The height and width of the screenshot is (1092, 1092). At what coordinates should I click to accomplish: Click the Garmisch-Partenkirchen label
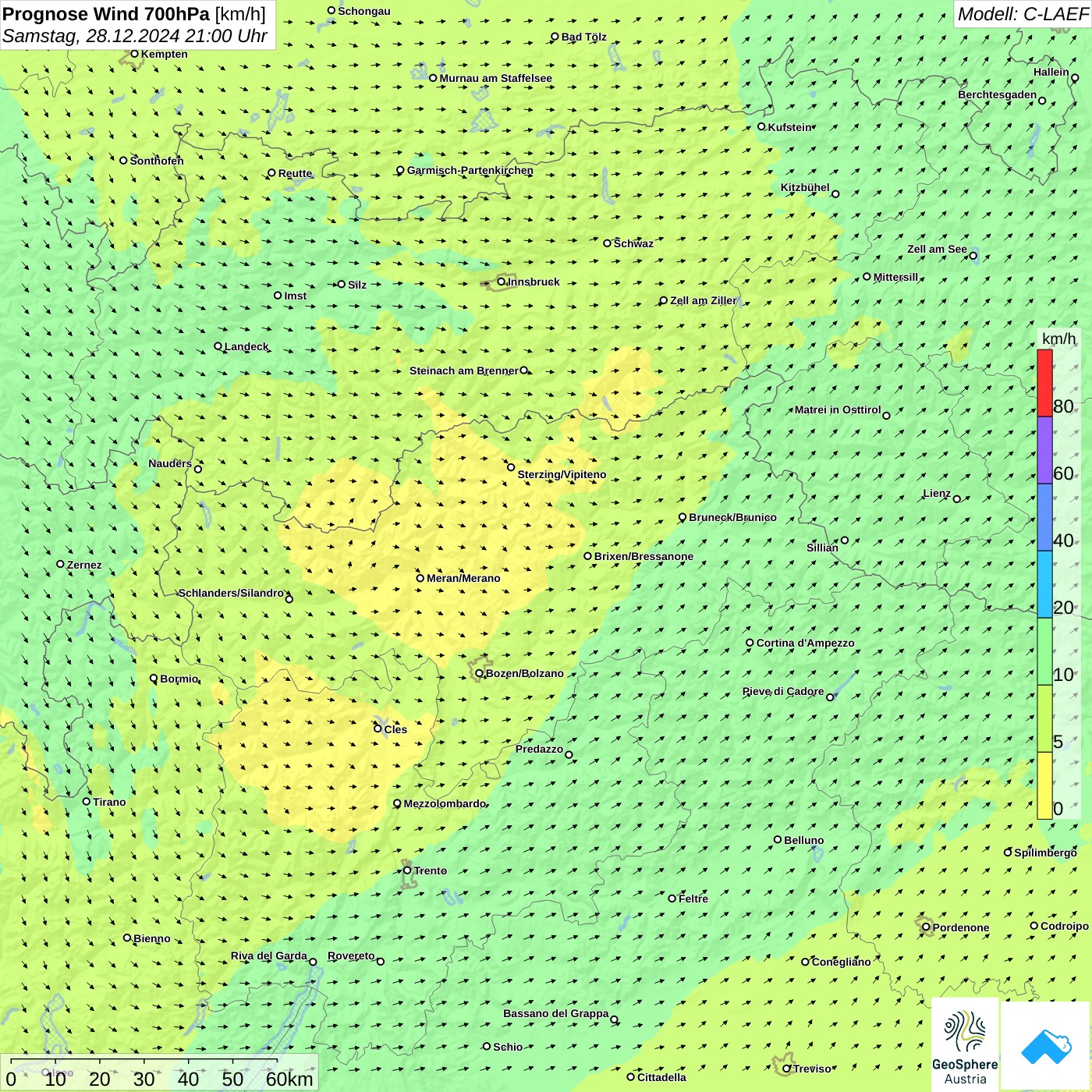click(x=470, y=170)
